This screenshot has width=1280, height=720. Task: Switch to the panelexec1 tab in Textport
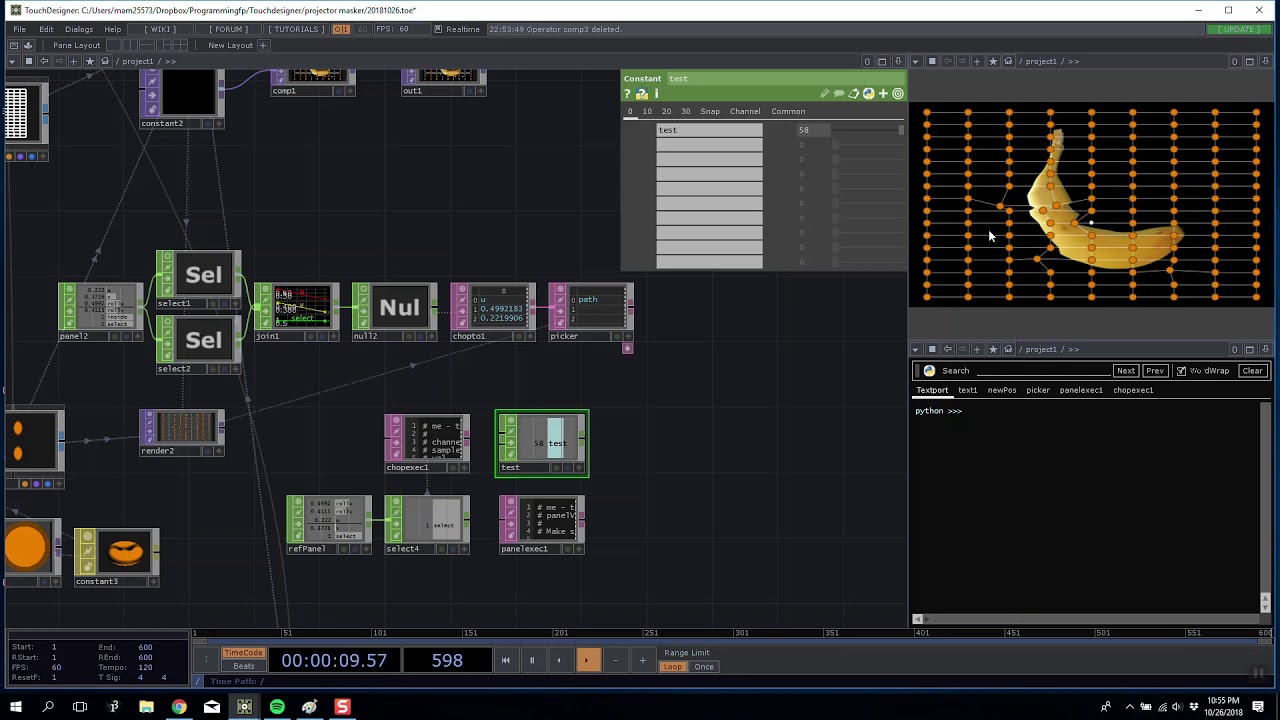point(1082,390)
